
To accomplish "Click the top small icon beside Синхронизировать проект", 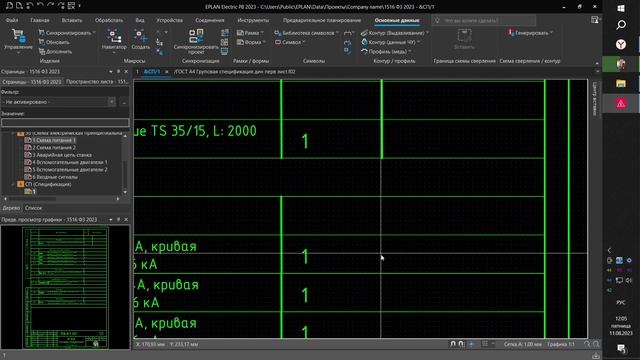I will tap(224, 33).
